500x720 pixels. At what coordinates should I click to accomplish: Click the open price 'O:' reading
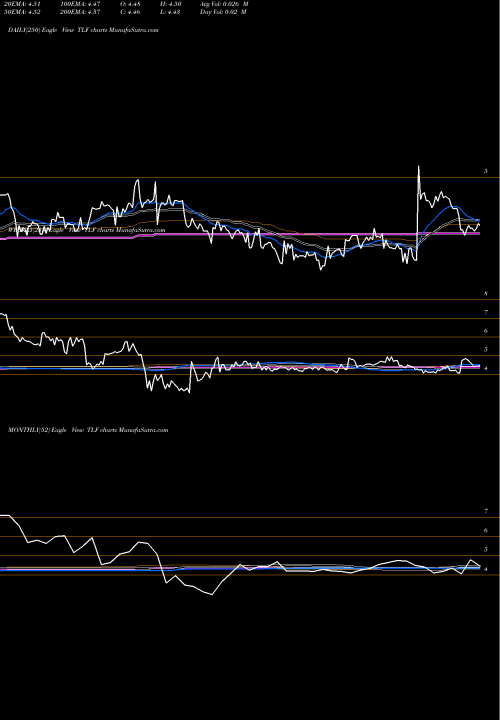(129, 4)
